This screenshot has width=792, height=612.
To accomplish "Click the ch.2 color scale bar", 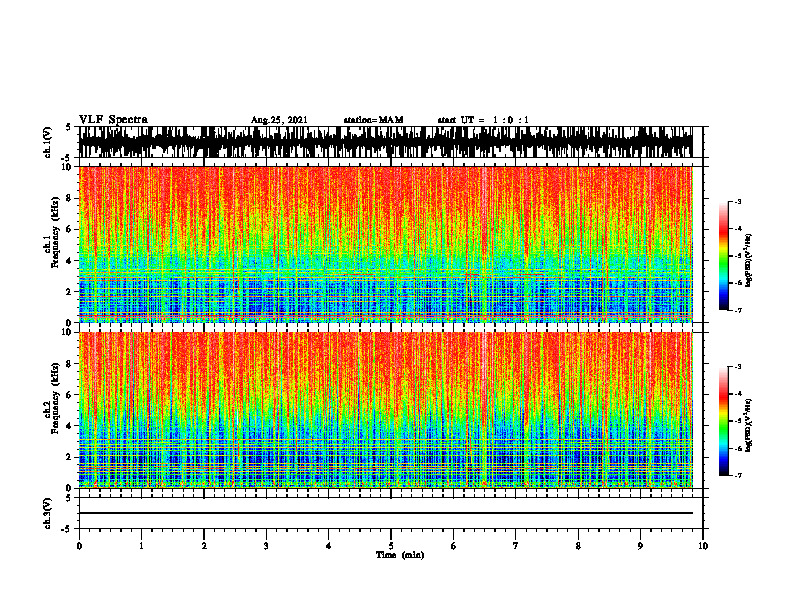I will pos(723,421).
